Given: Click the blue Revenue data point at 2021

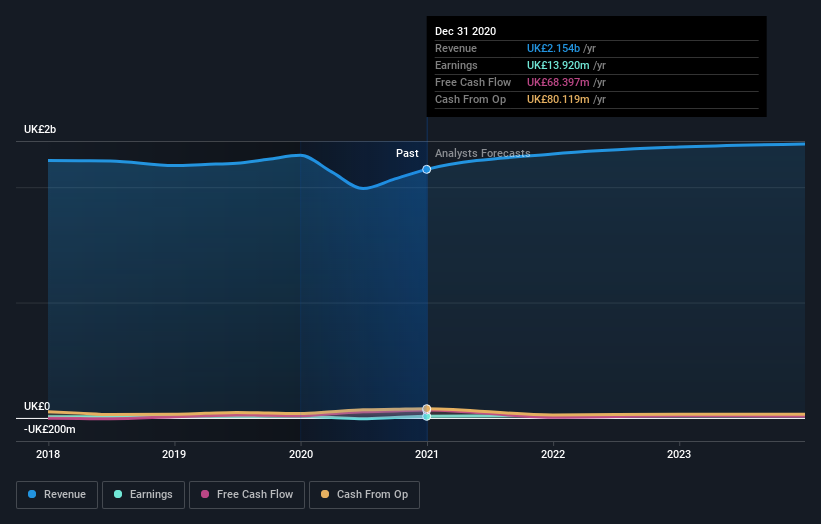Looking at the screenshot, I should (427, 169).
